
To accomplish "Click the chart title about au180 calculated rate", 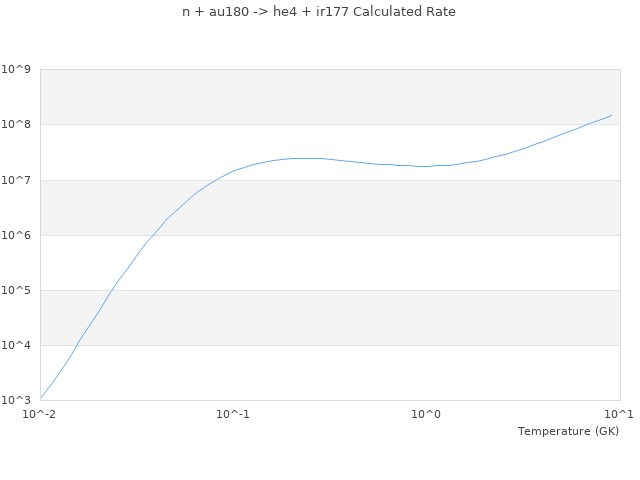I will 319,12.
